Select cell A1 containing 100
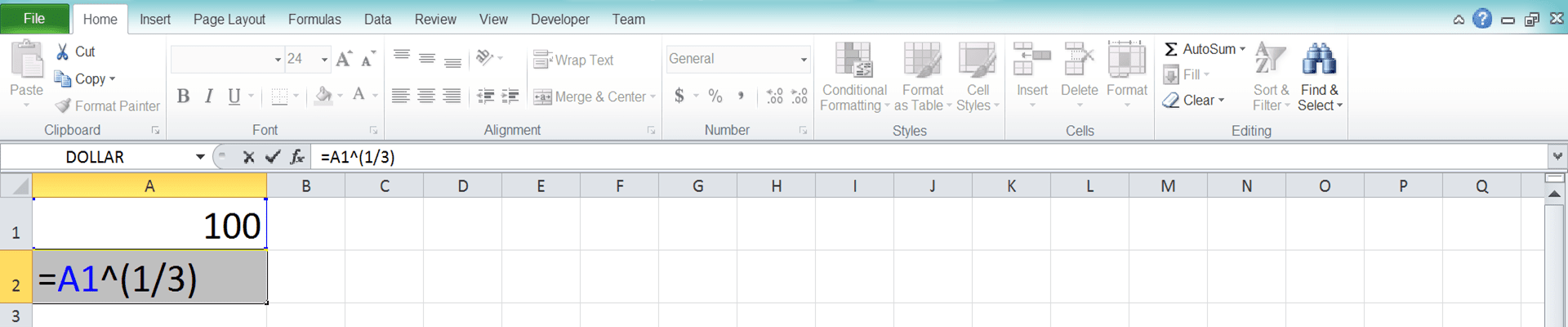This screenshot has height=327, width=1568. point(149,224)
